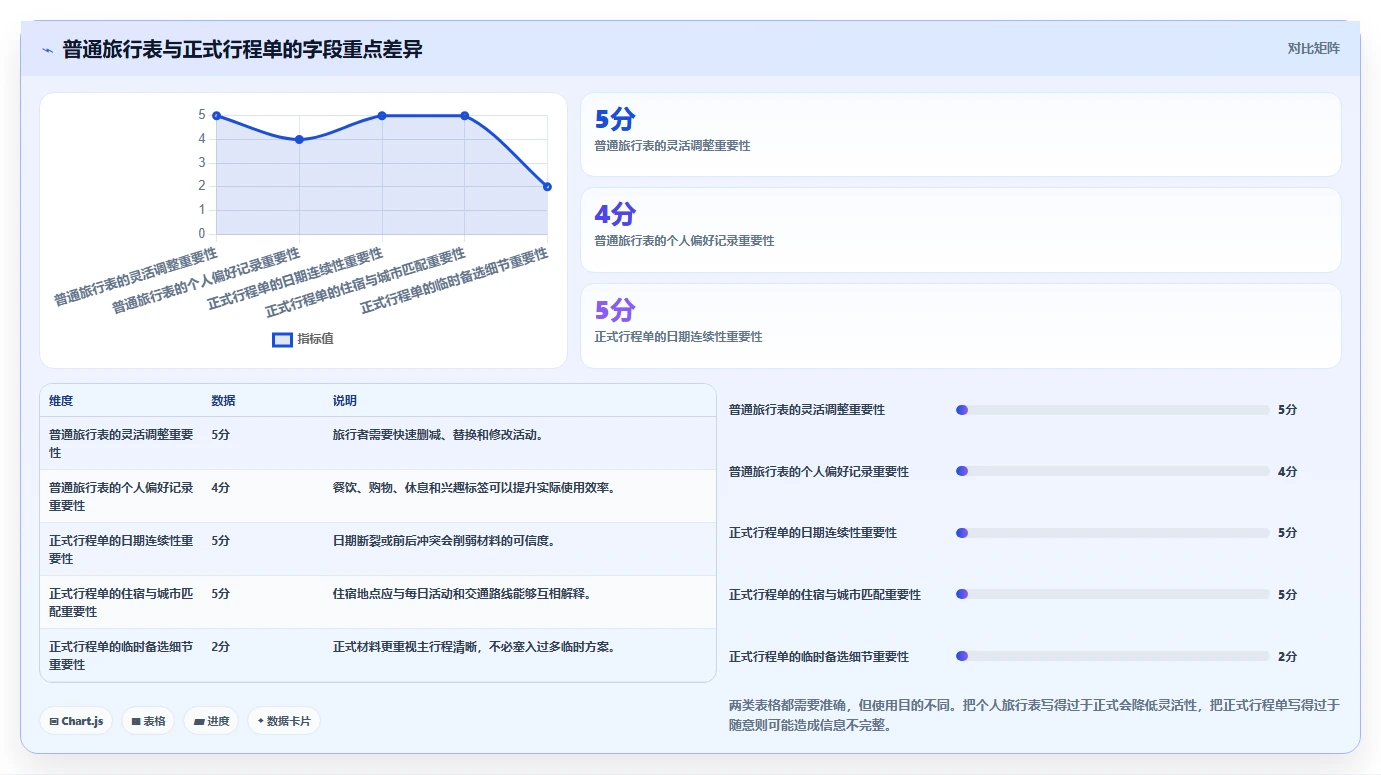Click the Chart.js chip icon

click(x=54, y=721)
